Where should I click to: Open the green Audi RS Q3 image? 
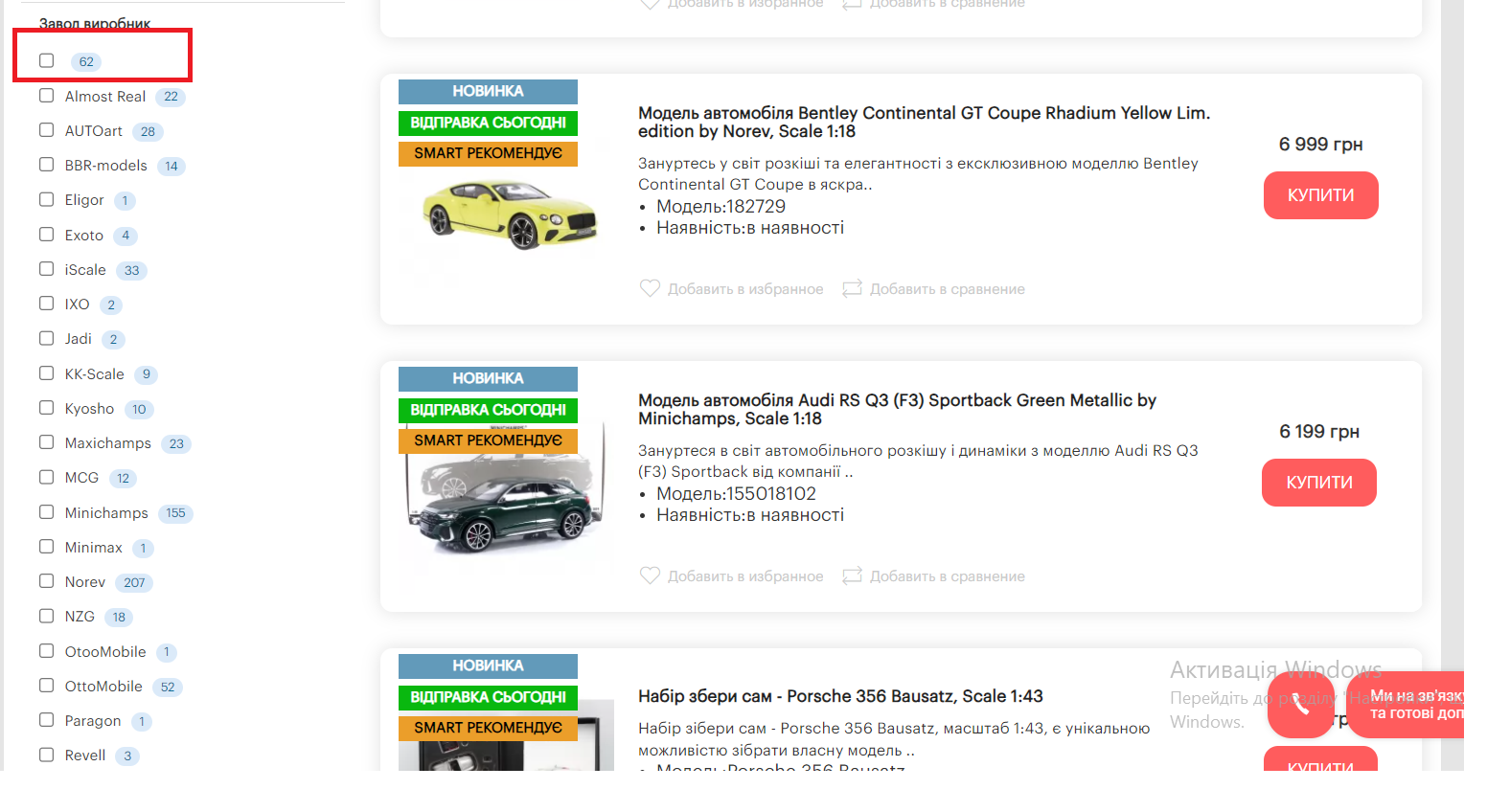point(507,507)
